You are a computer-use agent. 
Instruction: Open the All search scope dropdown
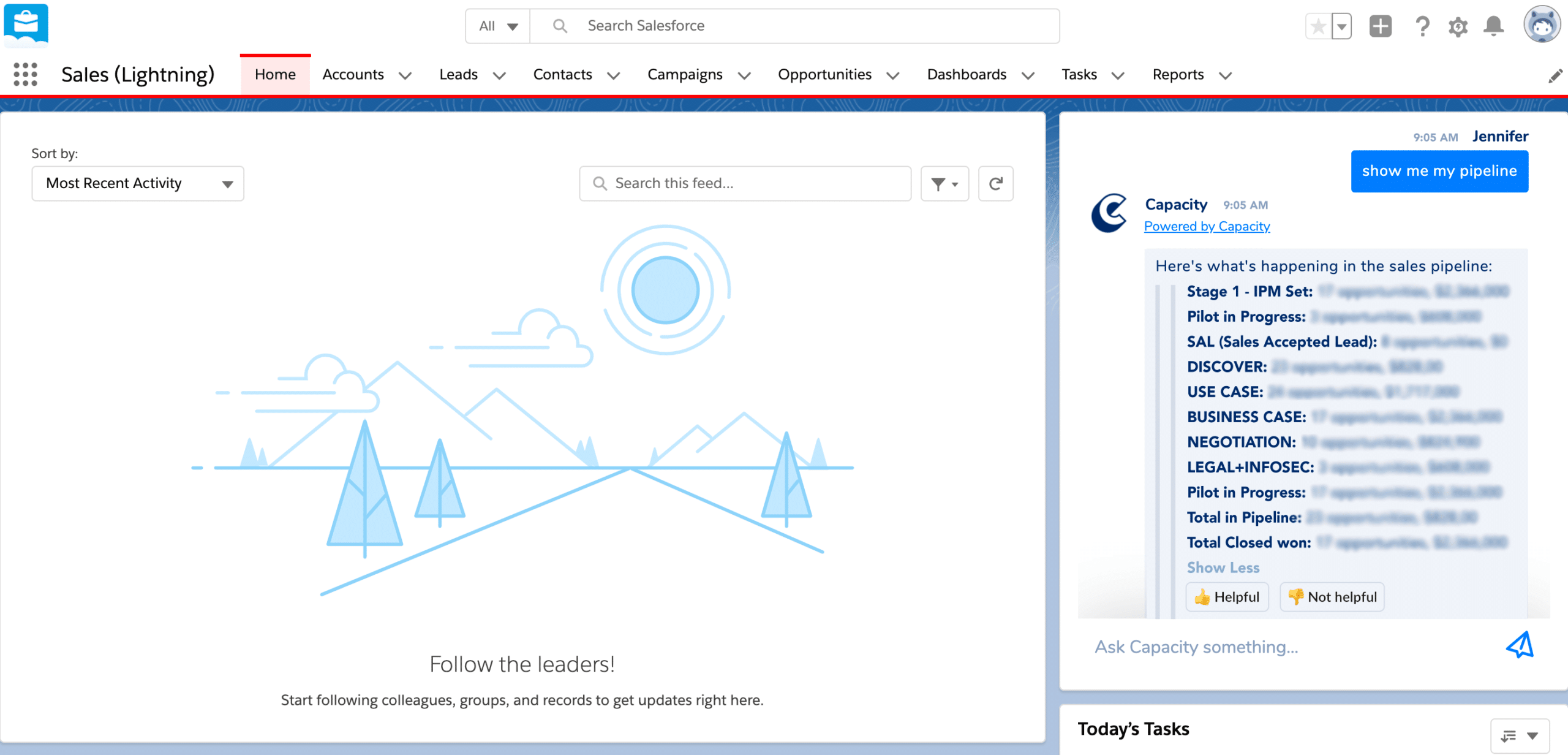click(x=498, y=26)
